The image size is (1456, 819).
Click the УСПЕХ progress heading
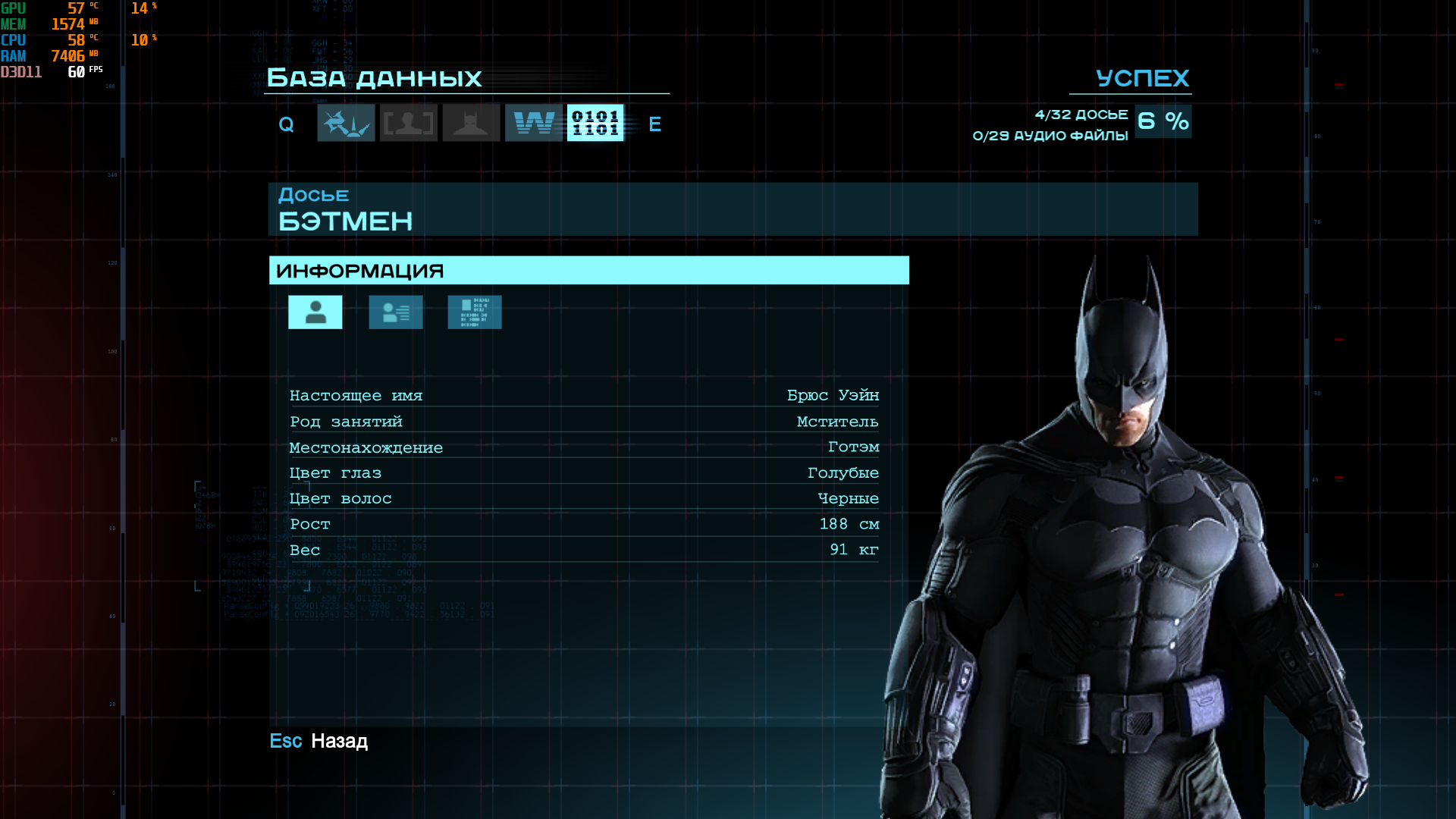pos(1142,78)
